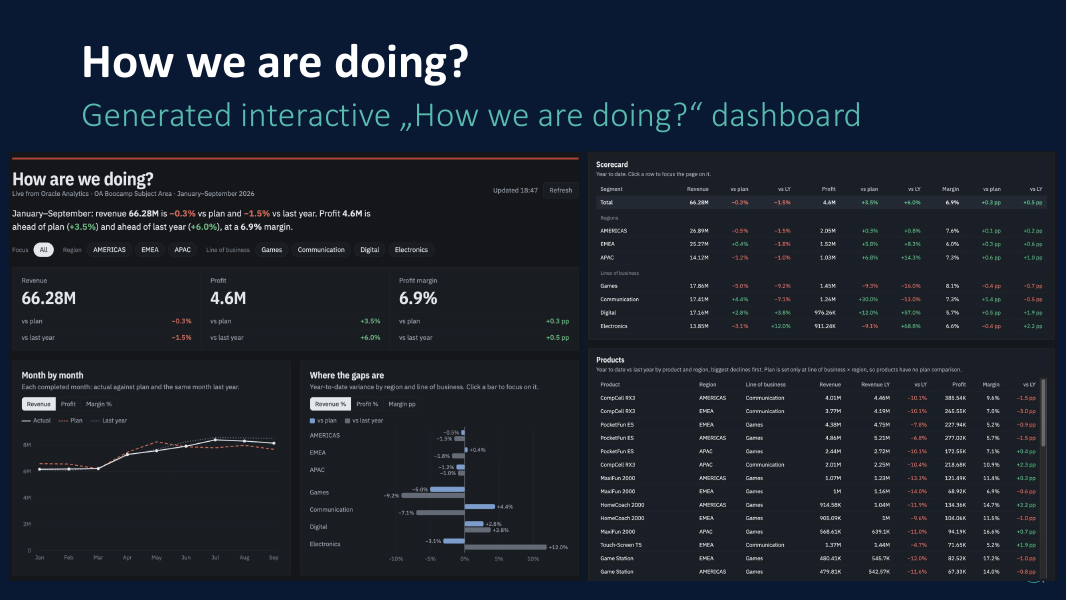Toggle the Plan series legend entry
This screenshot has height=600, width=1067.
(70, 420)
